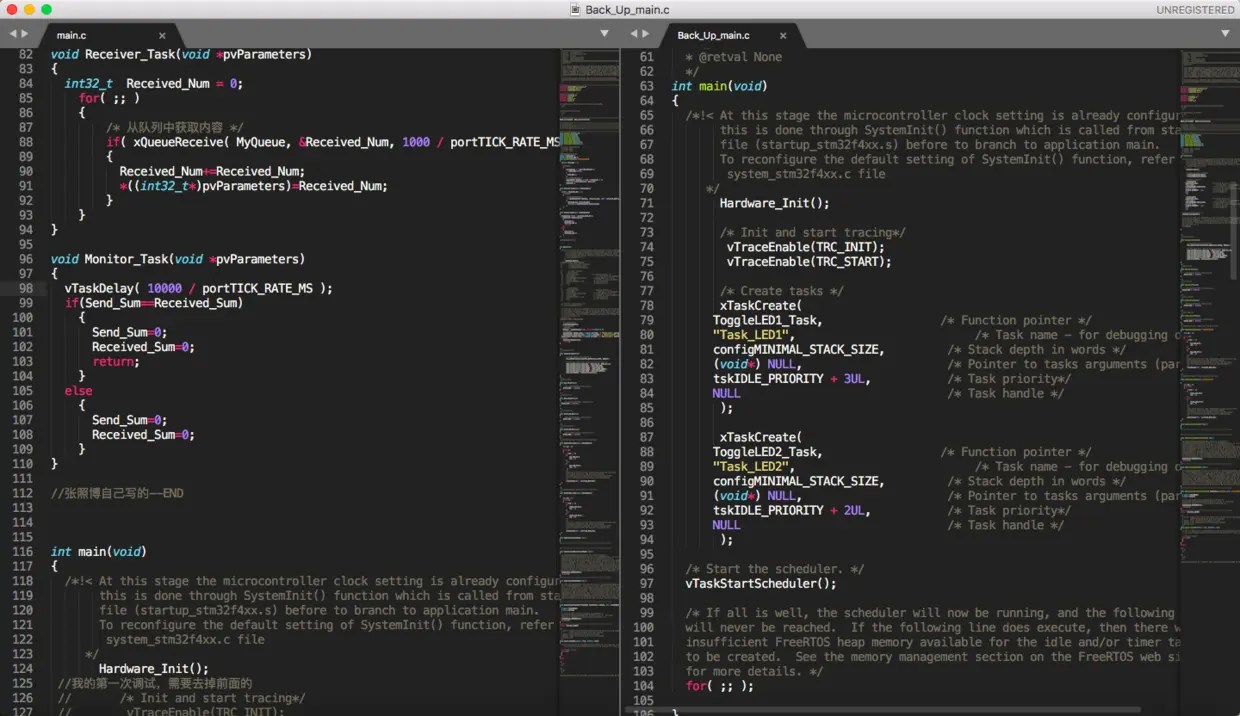The width and height of the screenshot is (1240, 716).
Task: Click "int main(void)" in the main.c pane
Action: [x=98, y=552]
